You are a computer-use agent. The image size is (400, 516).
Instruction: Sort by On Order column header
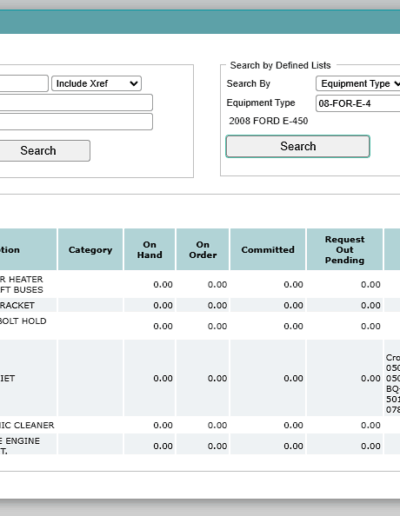pos(203,250)
